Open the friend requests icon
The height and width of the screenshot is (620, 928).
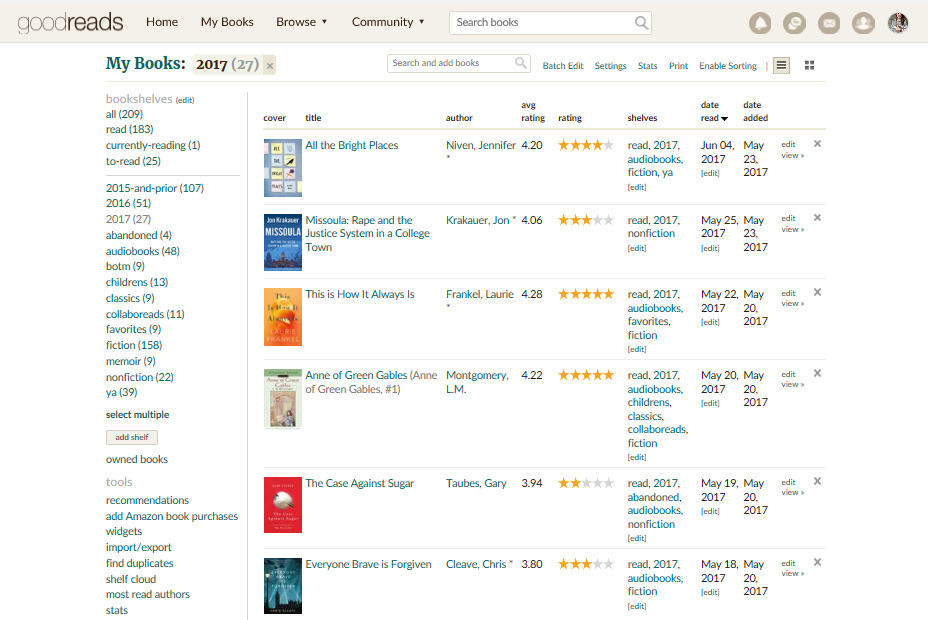863,23
